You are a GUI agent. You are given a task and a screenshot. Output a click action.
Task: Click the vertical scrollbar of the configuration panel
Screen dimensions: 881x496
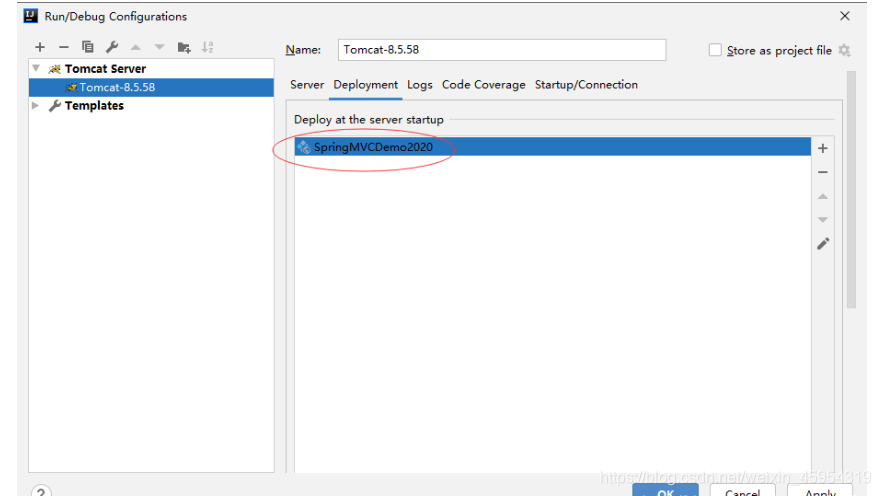(x=851, y=190)
